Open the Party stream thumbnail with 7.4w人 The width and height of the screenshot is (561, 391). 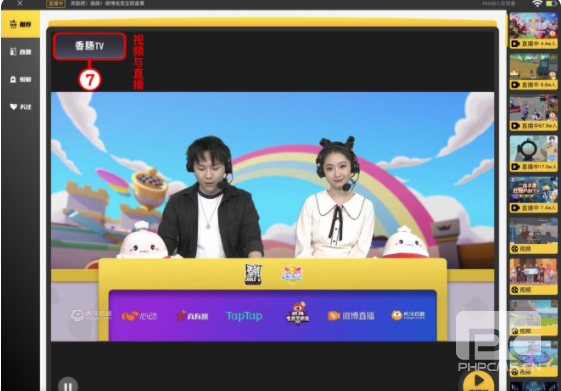533,195
